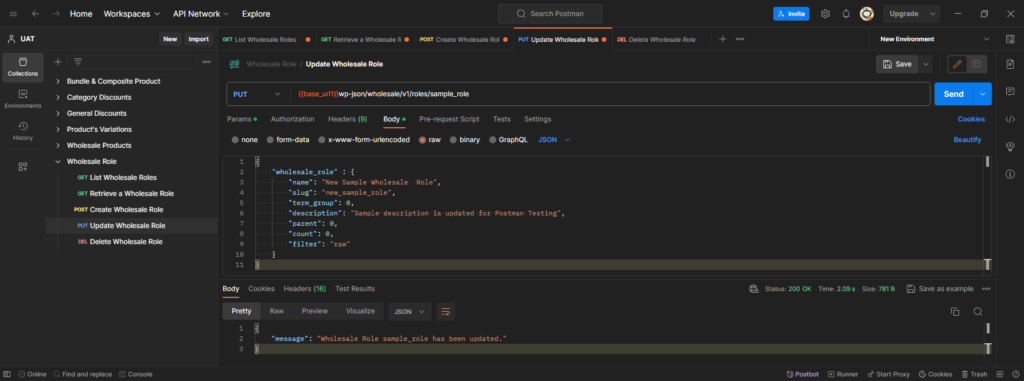This screenshot has height=381, width=1024.
Task: Open the collection filter icon
Action: (78, 62)
